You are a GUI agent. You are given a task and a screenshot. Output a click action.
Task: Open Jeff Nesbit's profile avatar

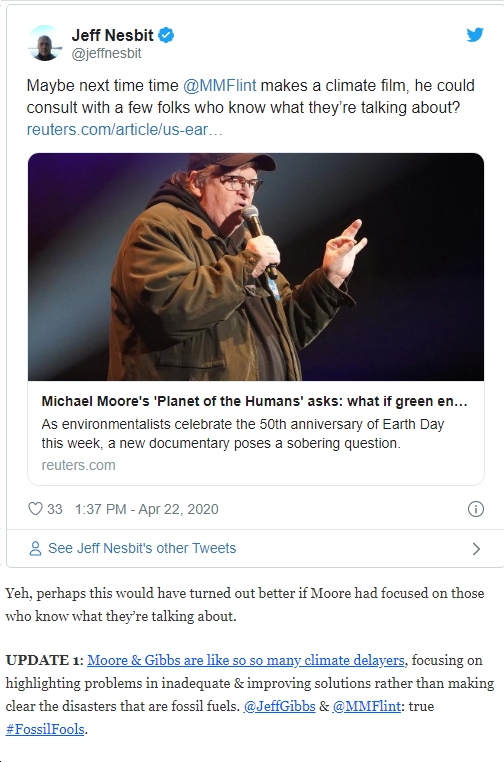click(45, 43)
